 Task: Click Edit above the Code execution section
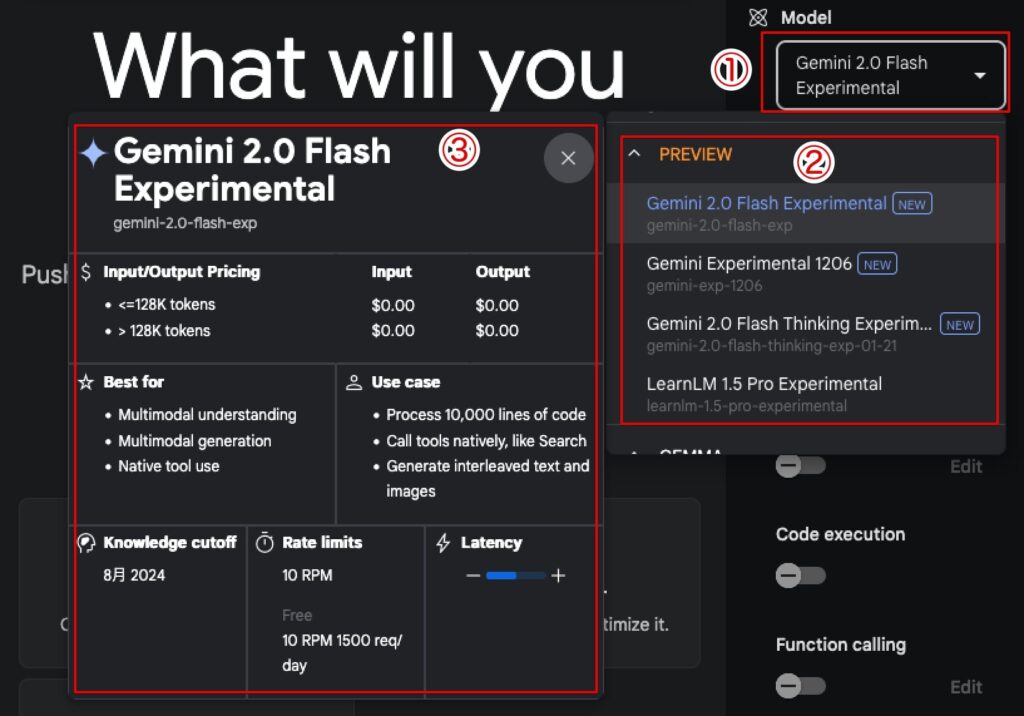point(966,466)
